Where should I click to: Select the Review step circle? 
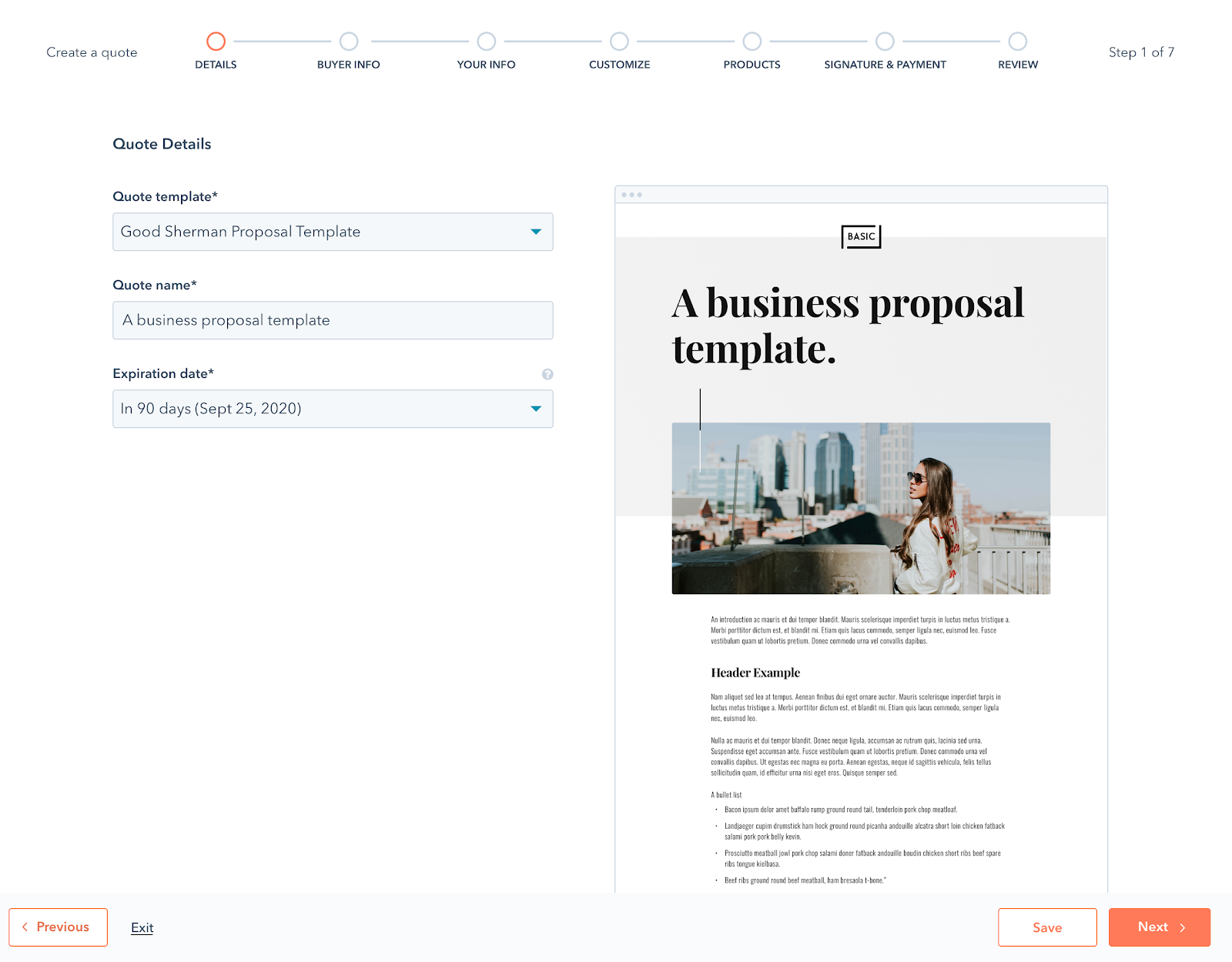click(x=1018, y=42)
